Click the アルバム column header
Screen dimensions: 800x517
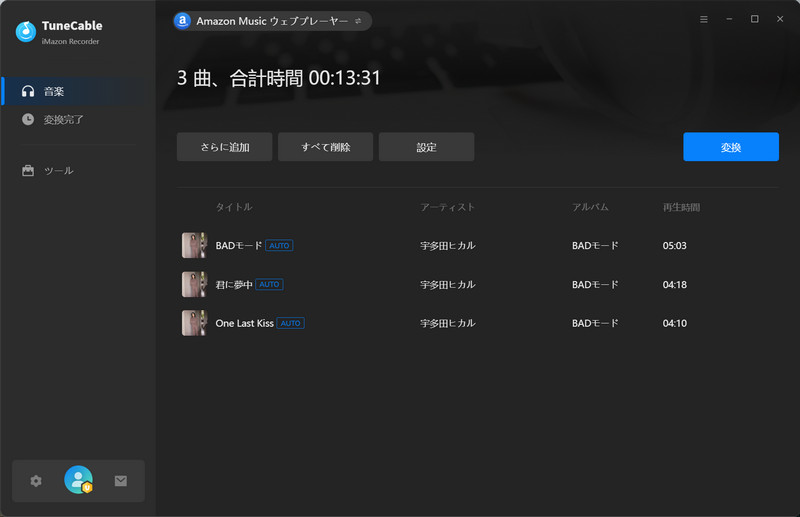click(590, 207)
